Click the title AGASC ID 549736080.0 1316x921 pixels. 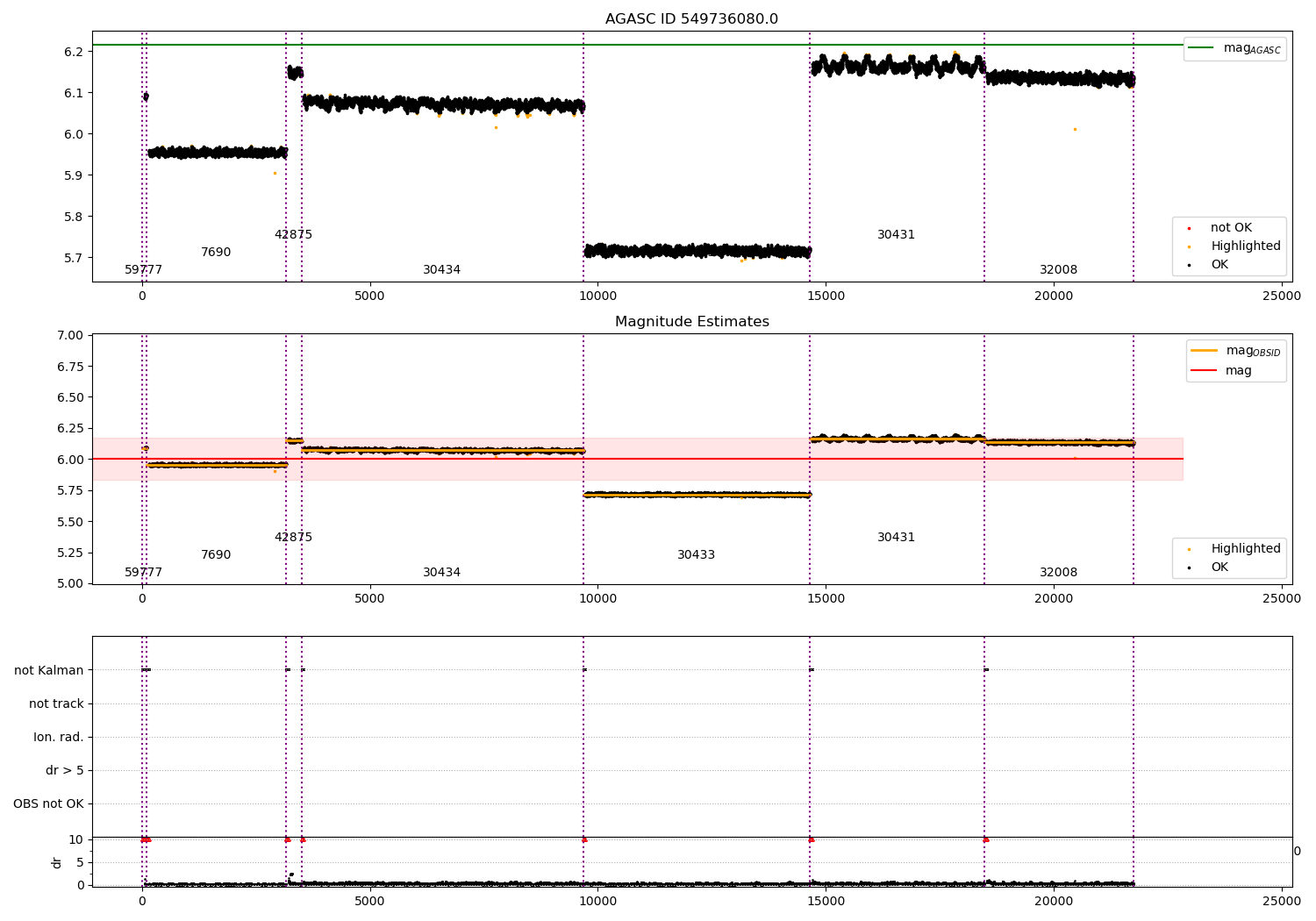point(691,19)
